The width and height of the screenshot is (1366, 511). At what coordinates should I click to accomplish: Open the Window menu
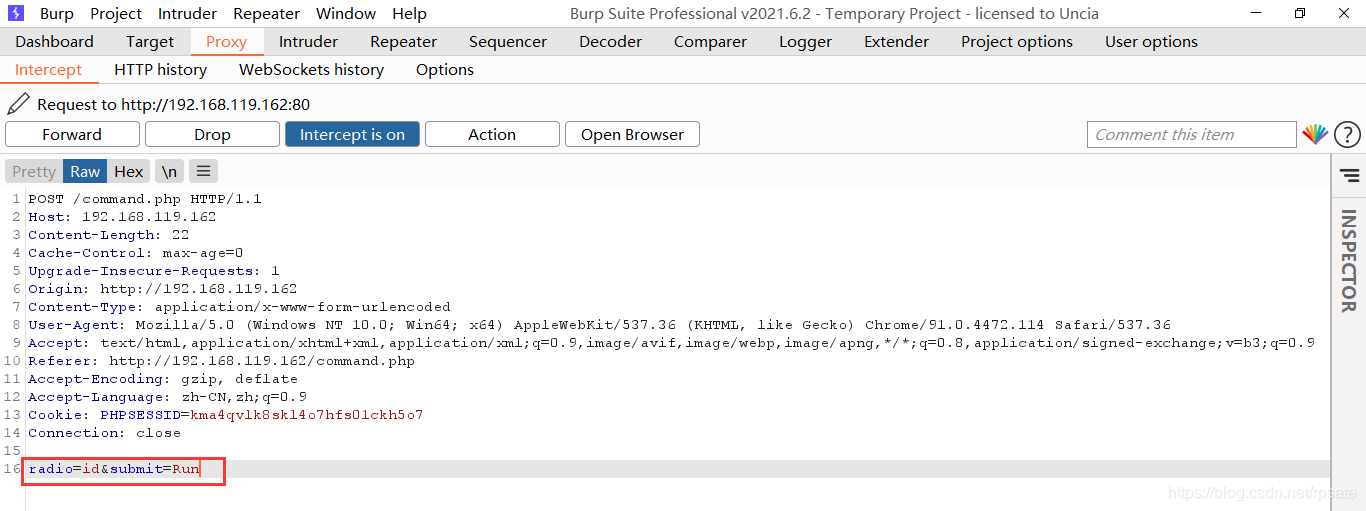pos(346,13)
